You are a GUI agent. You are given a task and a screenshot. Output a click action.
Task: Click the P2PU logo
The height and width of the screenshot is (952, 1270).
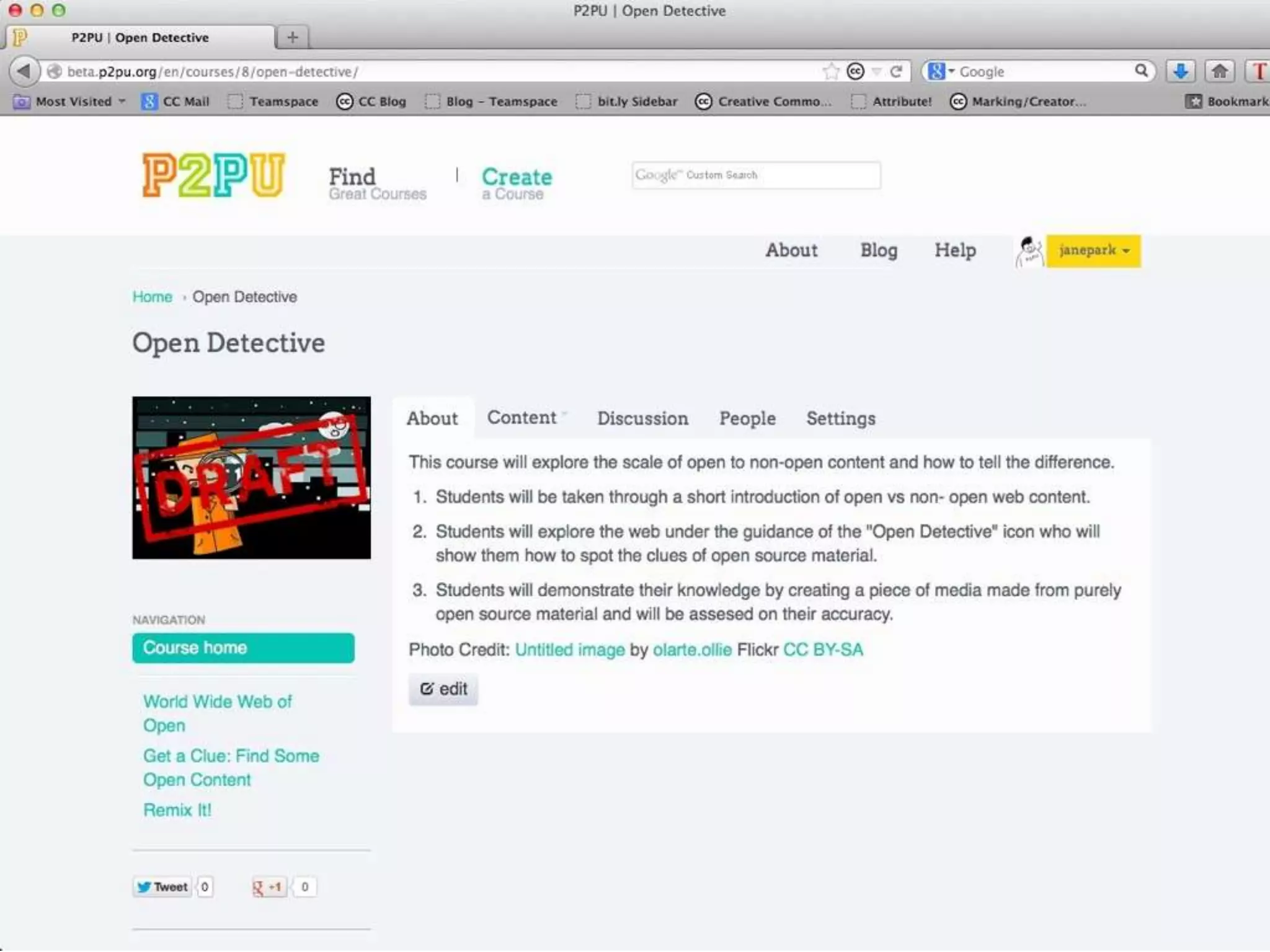pyautogui.click(x=213, y=175)
